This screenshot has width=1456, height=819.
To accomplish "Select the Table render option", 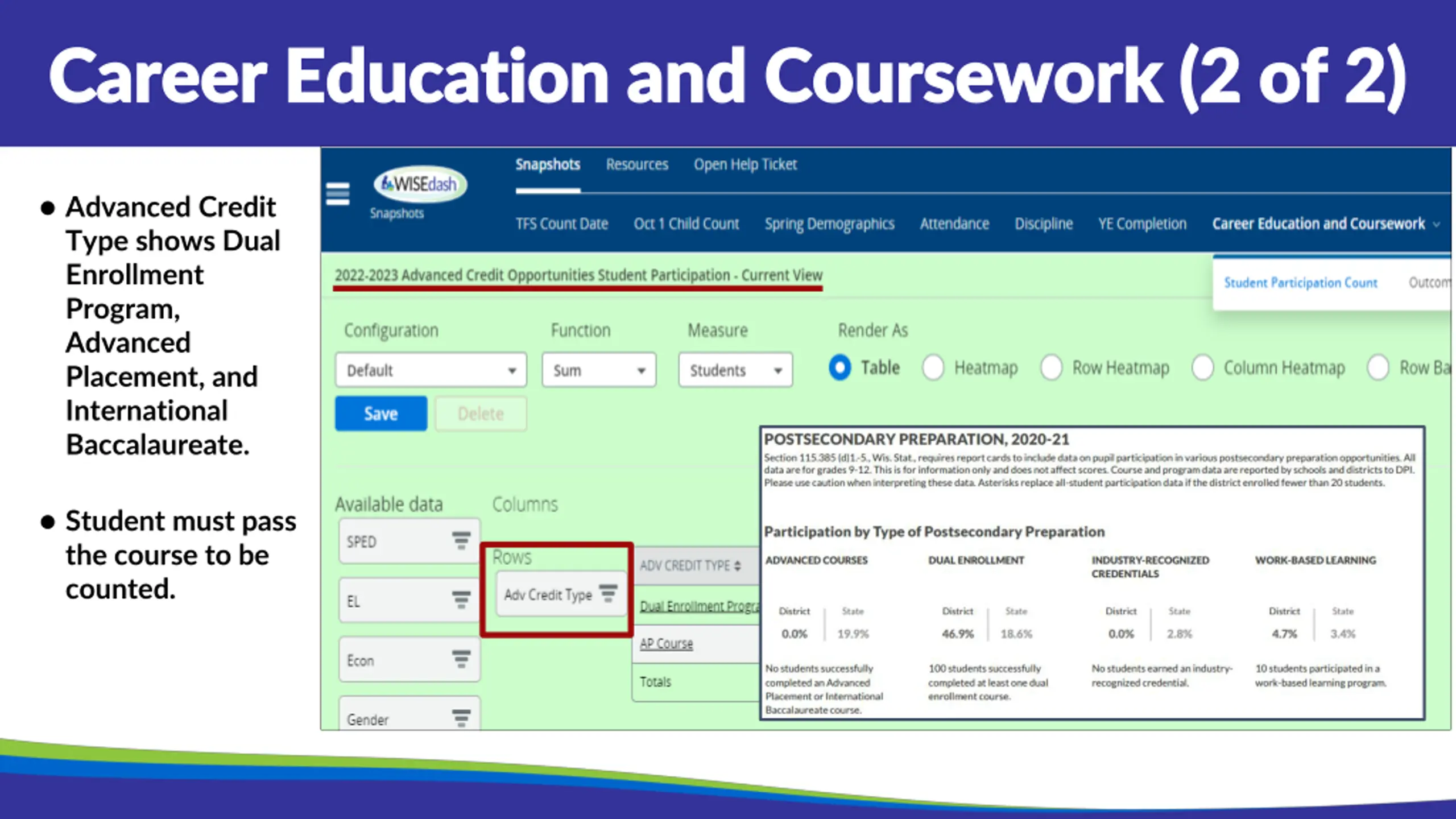I will pos(840,367).
